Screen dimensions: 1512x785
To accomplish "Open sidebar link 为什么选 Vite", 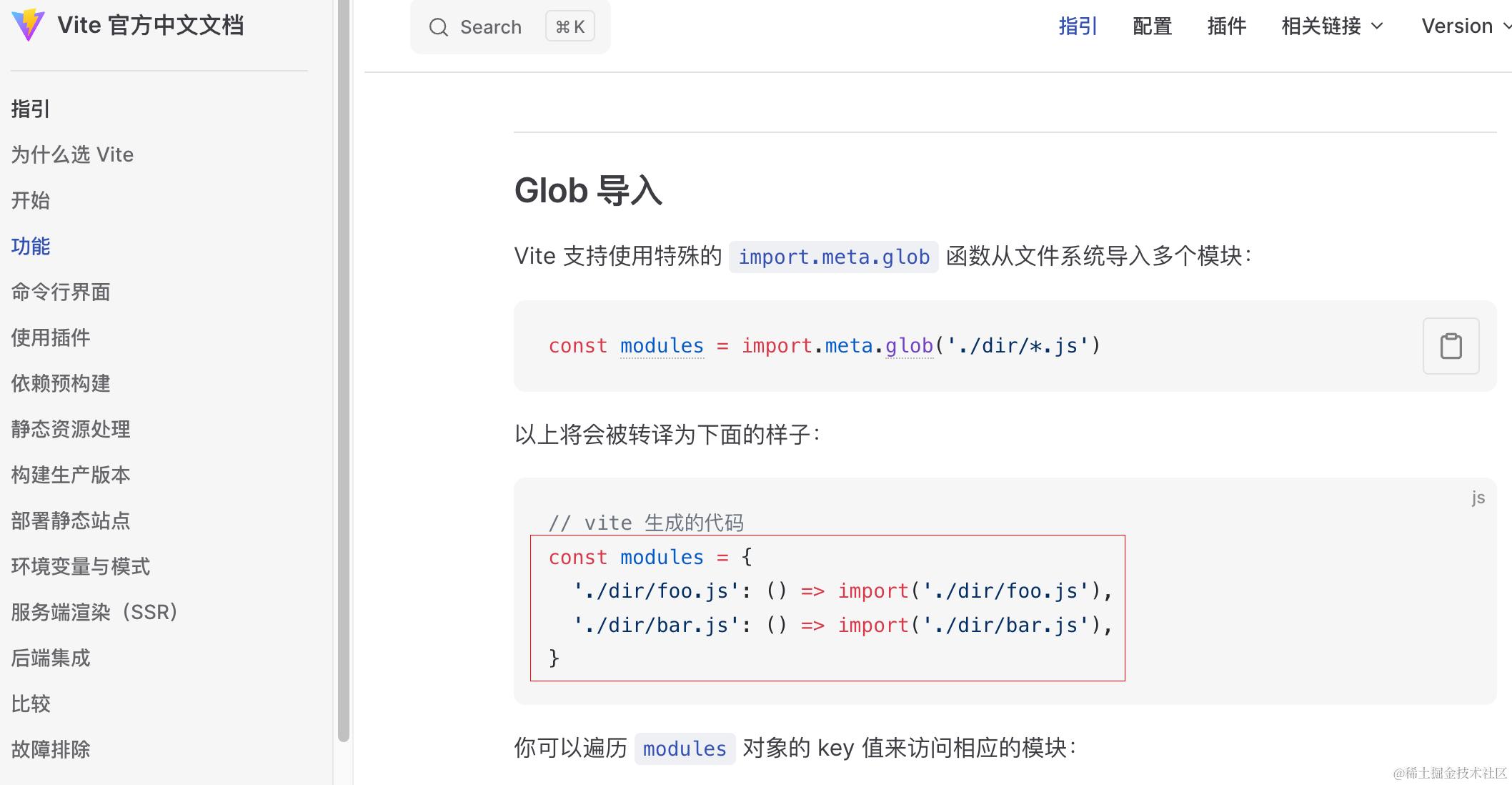I will (x=72, y=154).
